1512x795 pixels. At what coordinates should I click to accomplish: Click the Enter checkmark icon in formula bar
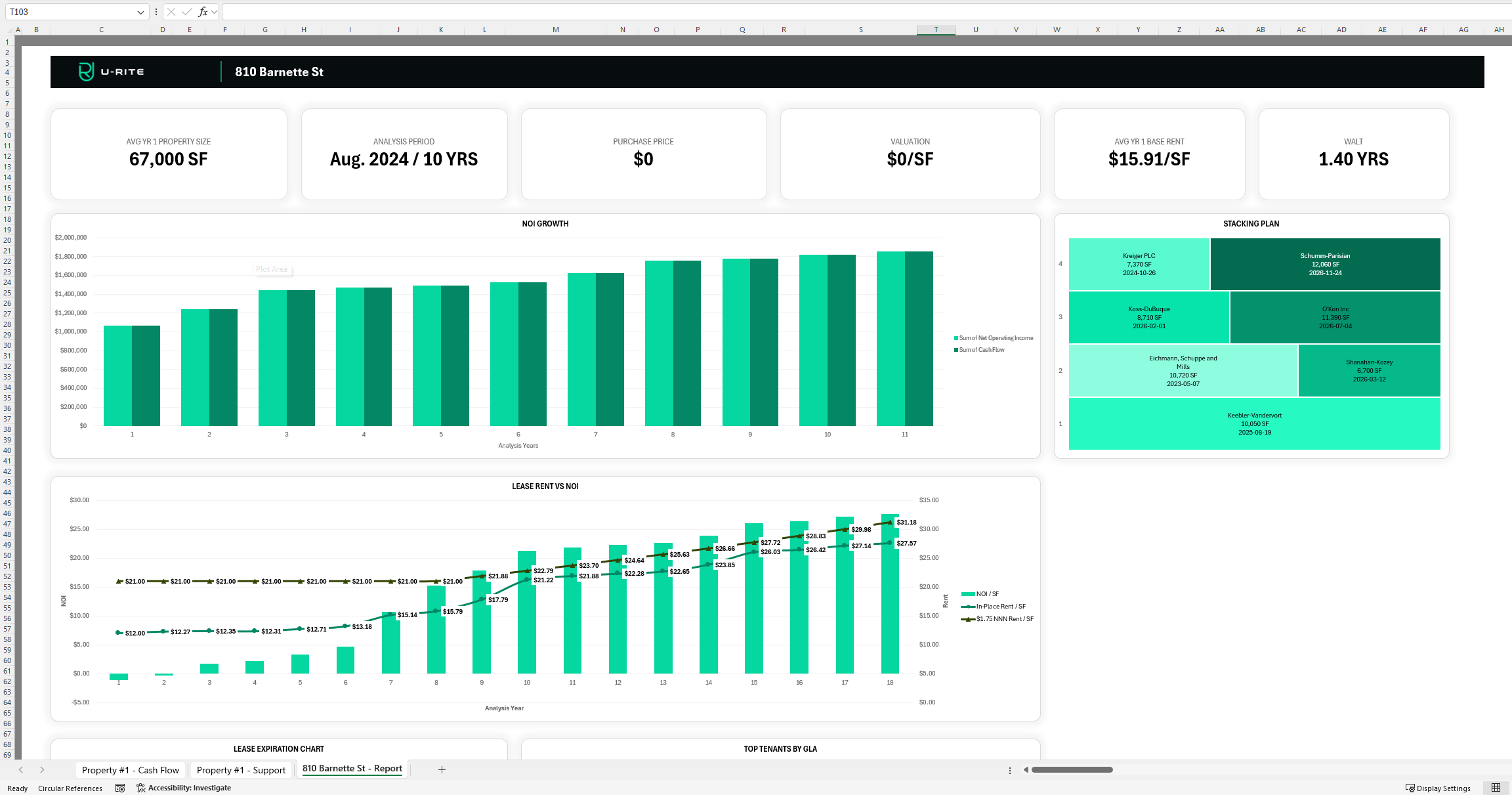click(x=186, y=11)
